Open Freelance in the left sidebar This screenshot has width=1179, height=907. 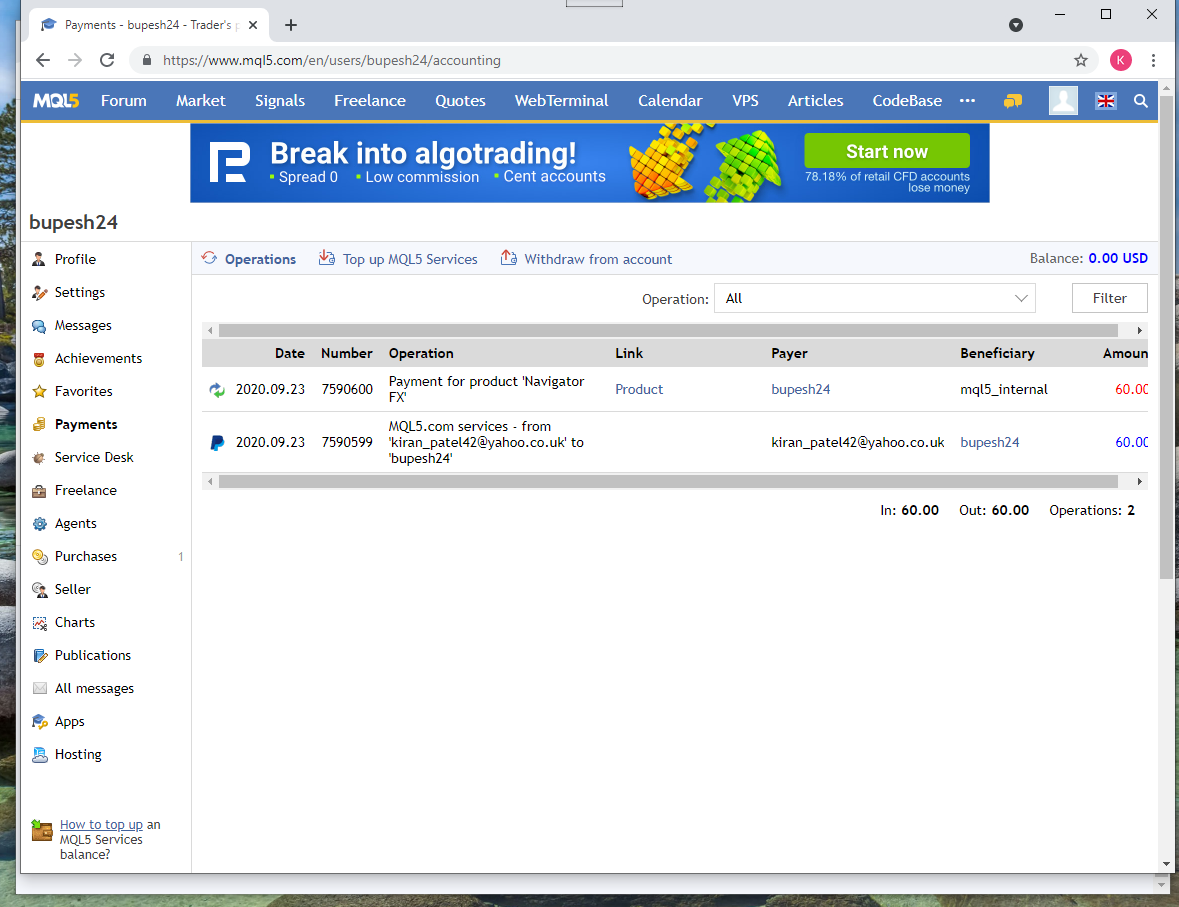coord(86,491)
